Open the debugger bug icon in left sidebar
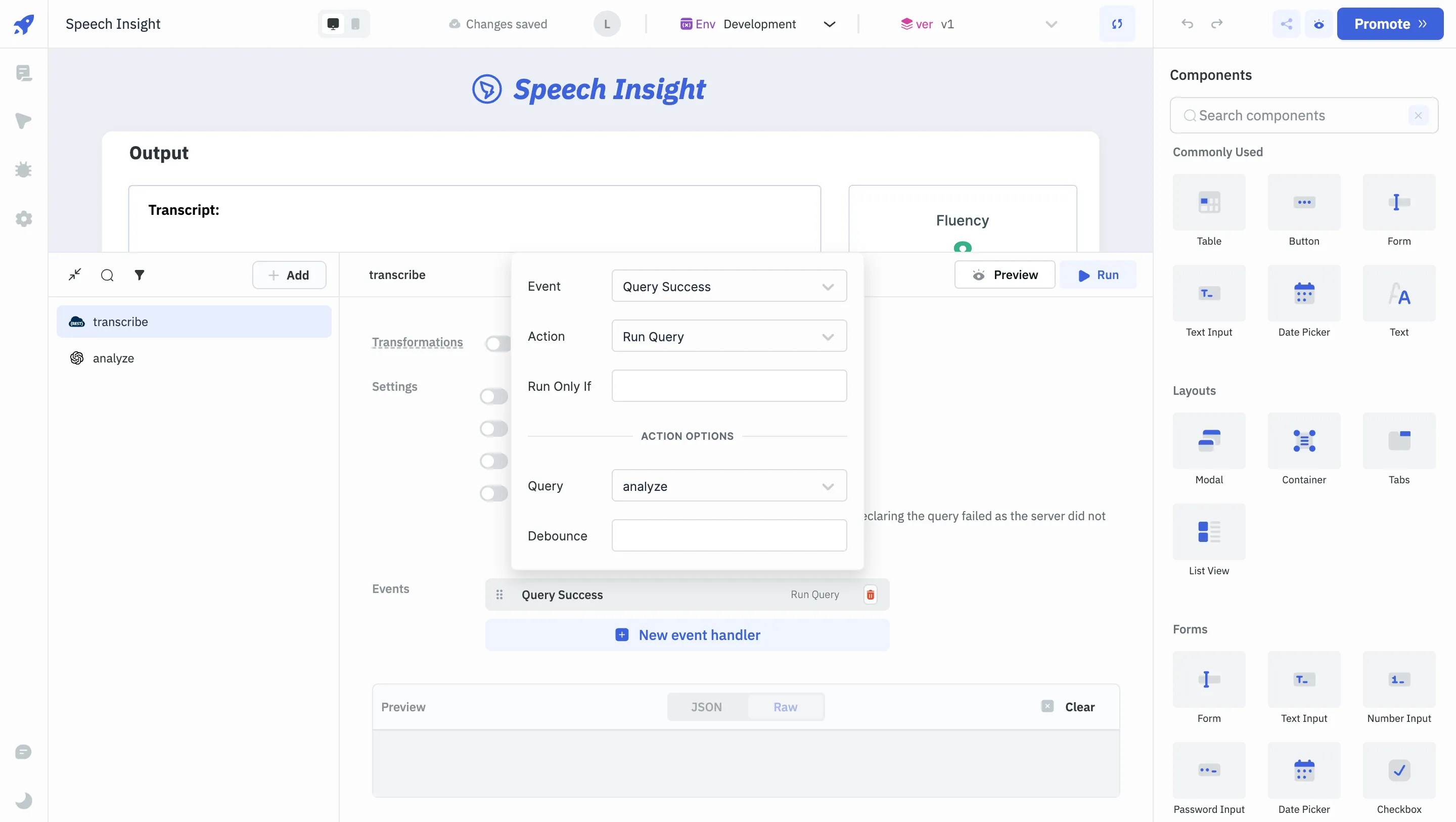This screenshot has height=822, width=1456. tap(23, 169)
